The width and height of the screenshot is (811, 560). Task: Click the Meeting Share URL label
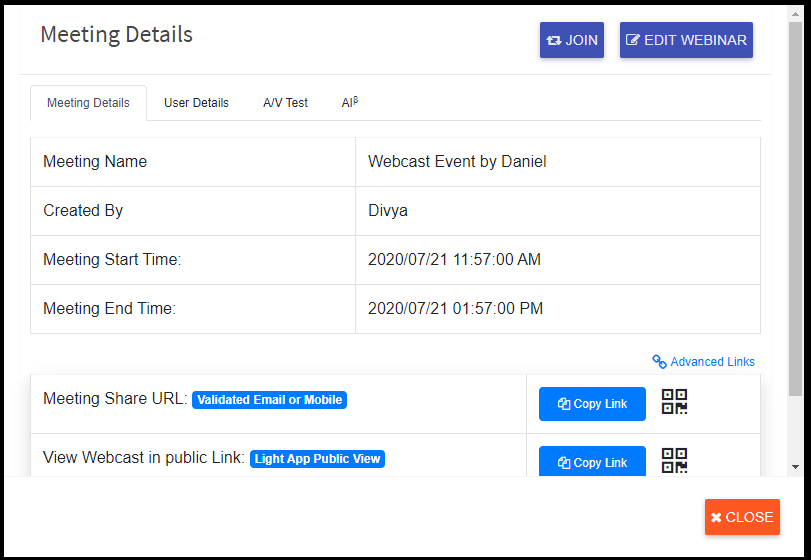[x=115, y=399]
